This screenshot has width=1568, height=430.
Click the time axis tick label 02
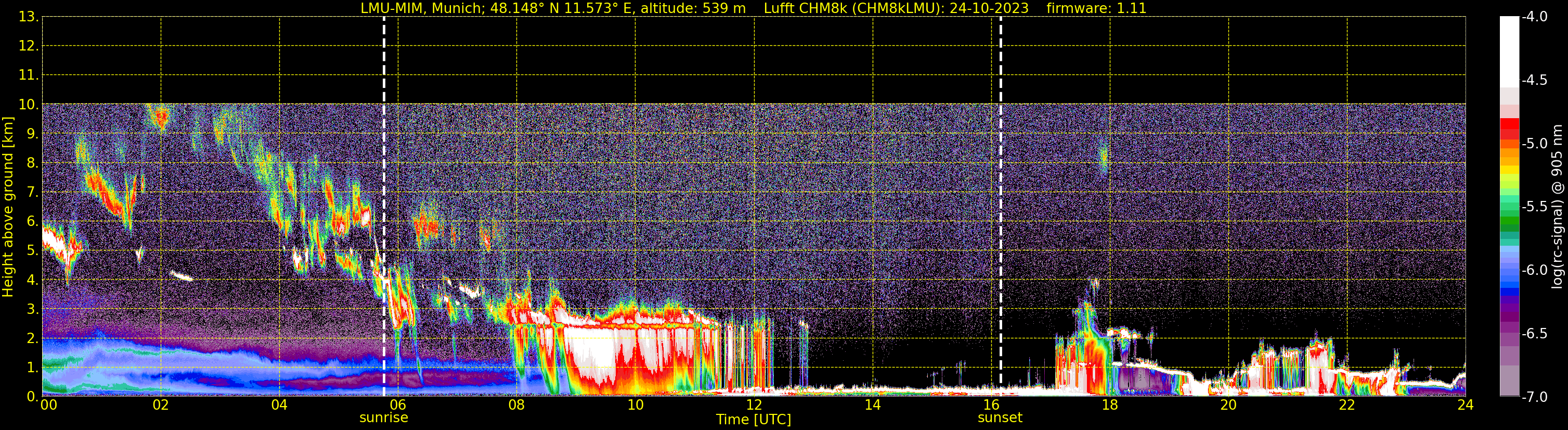click(161, 406)
